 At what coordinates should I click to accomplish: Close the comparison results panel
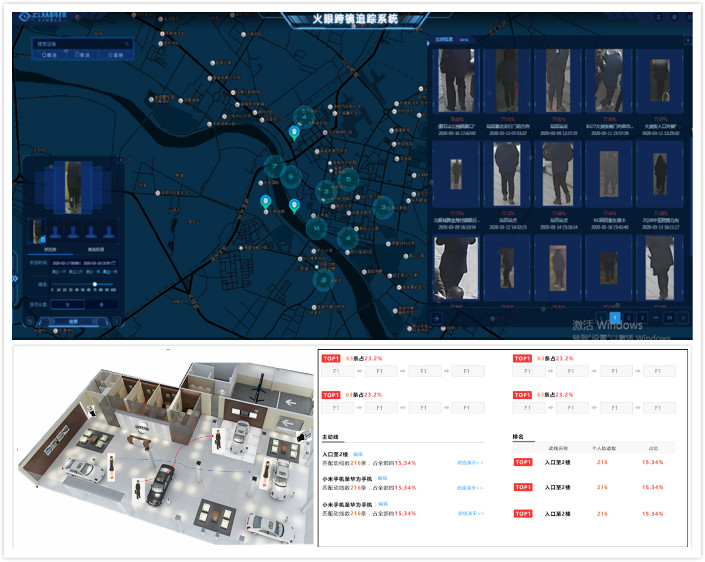point(686,38)
